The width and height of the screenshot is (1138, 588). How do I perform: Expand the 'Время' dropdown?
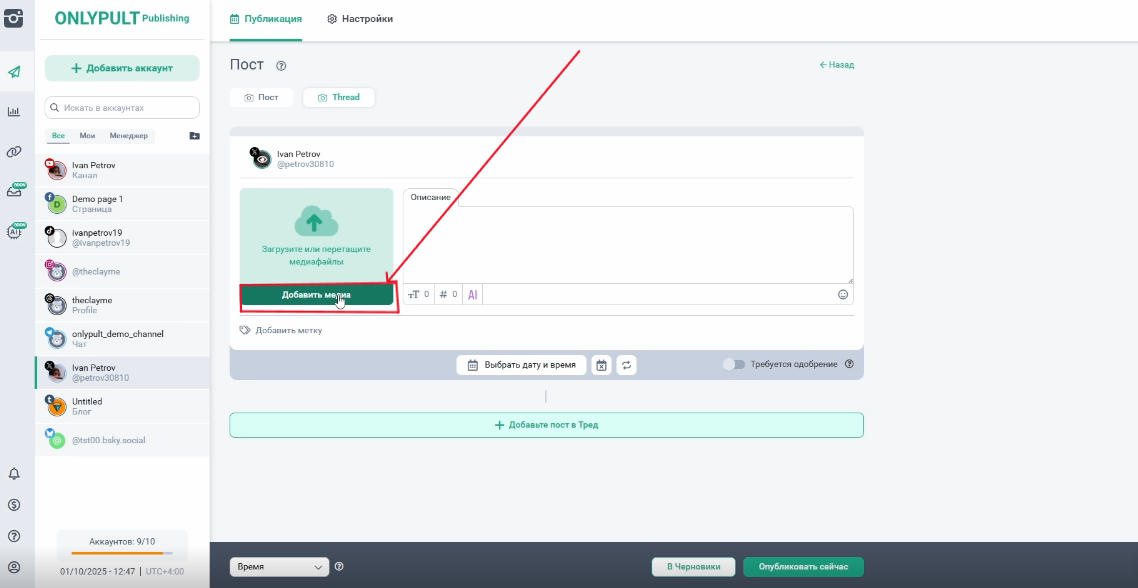click(x=279, y=567)
